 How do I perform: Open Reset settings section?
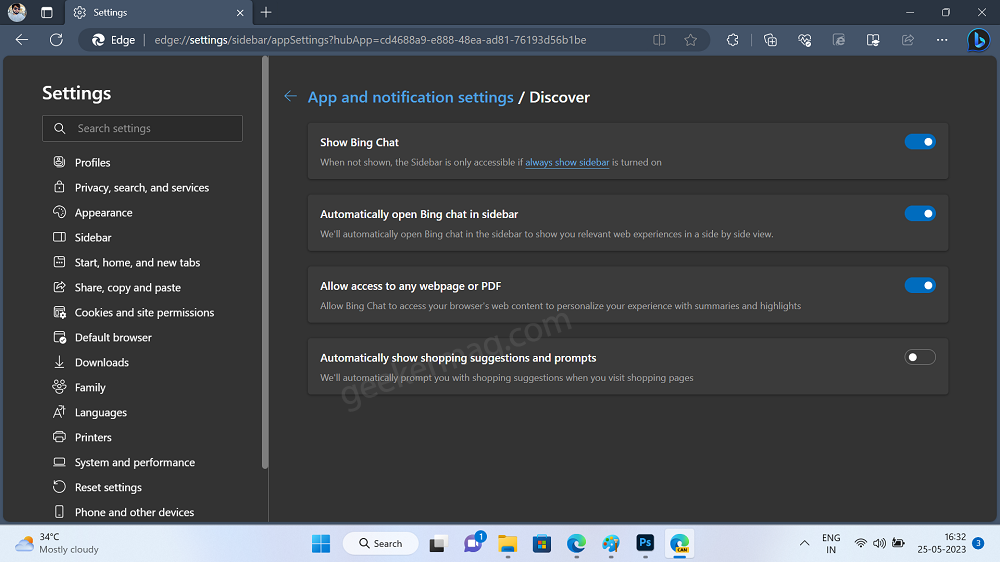click(x=108, y=487)
